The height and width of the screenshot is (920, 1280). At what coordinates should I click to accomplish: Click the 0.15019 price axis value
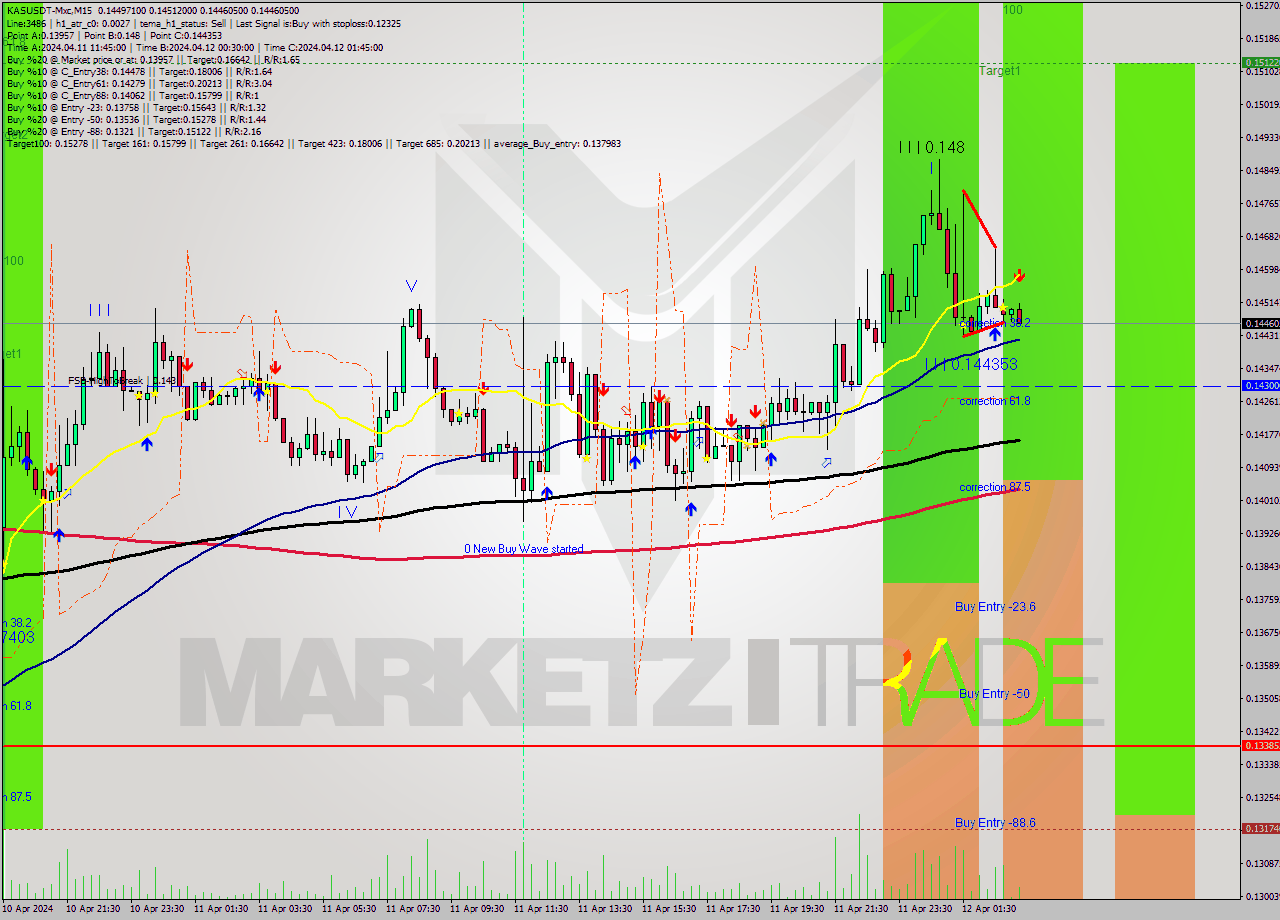tap(1262, 104)
